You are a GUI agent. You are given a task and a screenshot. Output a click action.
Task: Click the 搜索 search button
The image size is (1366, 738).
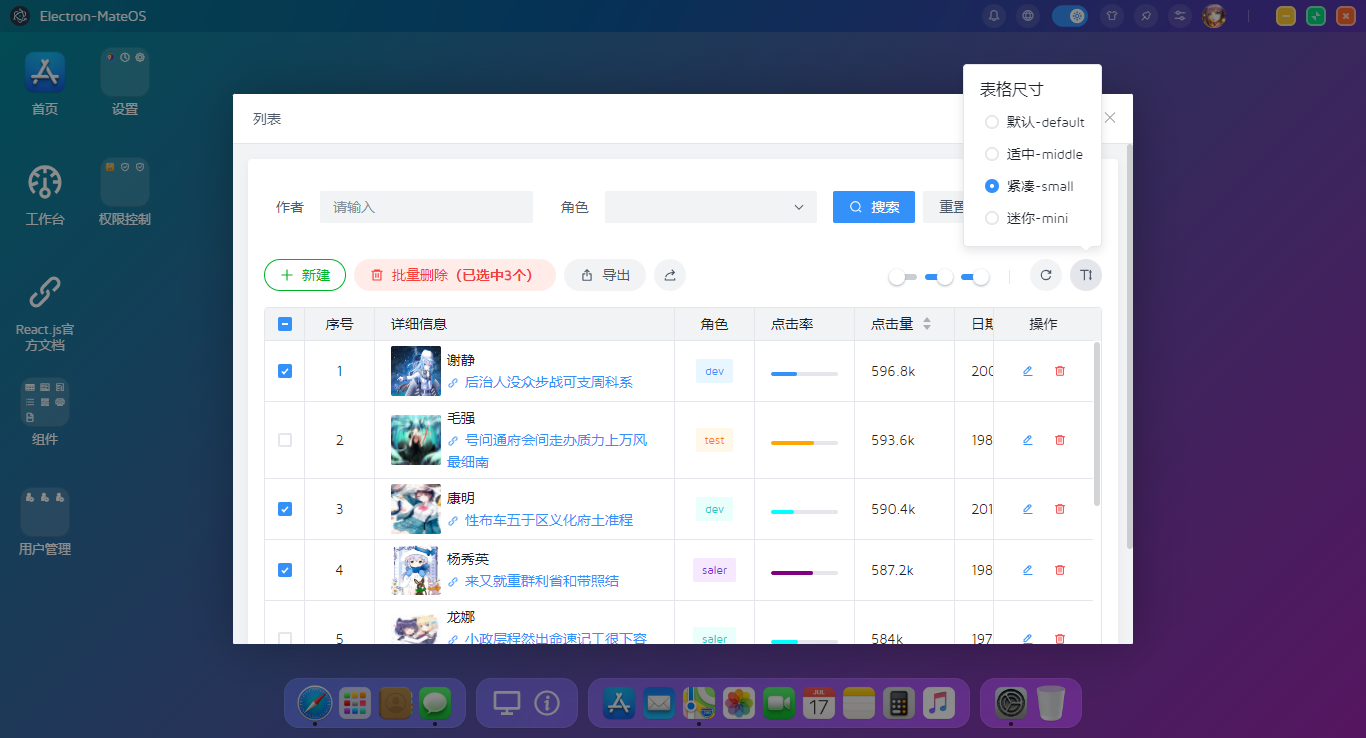[873, 207]
